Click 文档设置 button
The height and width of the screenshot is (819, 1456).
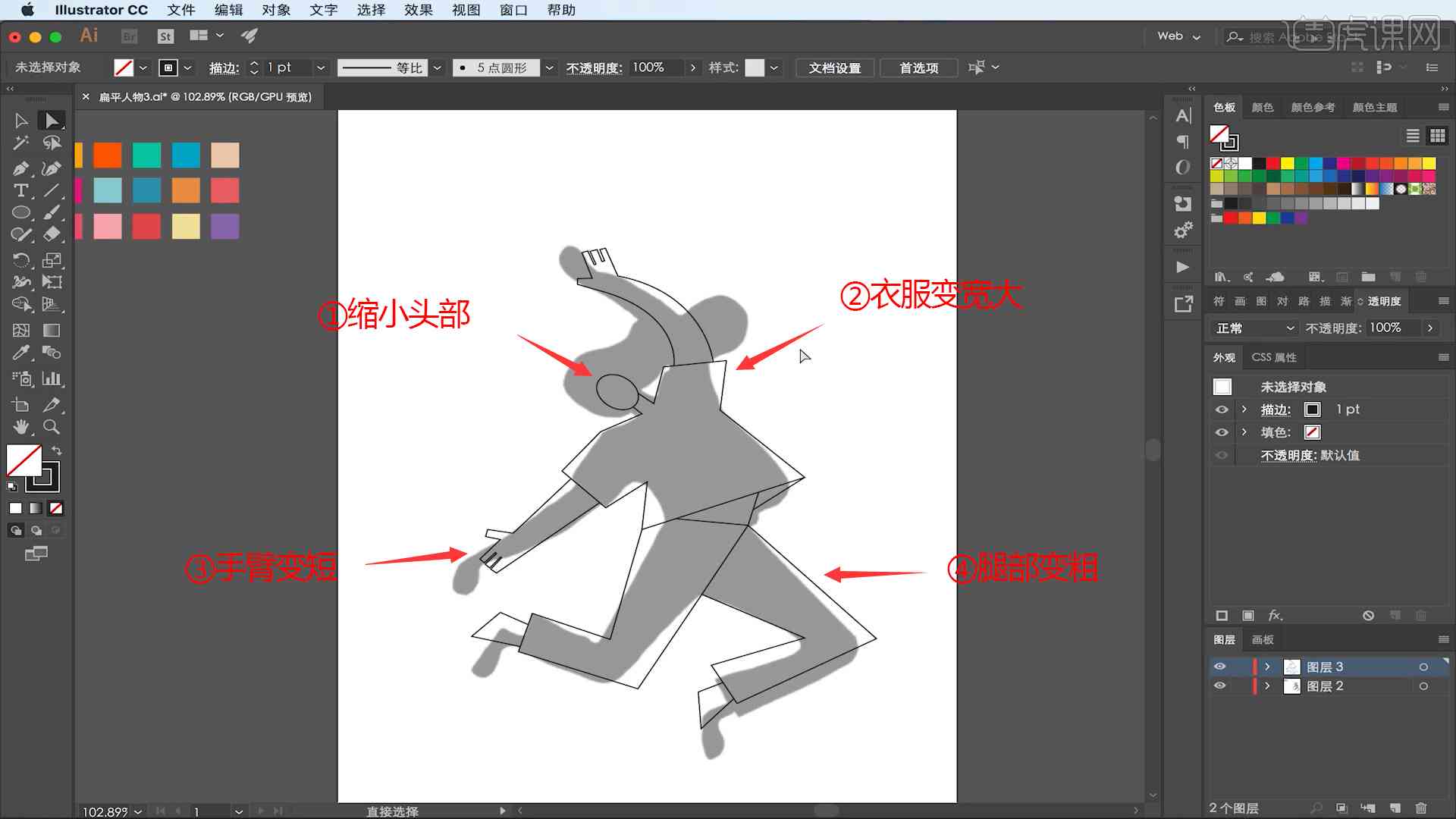tap(834, 67)
